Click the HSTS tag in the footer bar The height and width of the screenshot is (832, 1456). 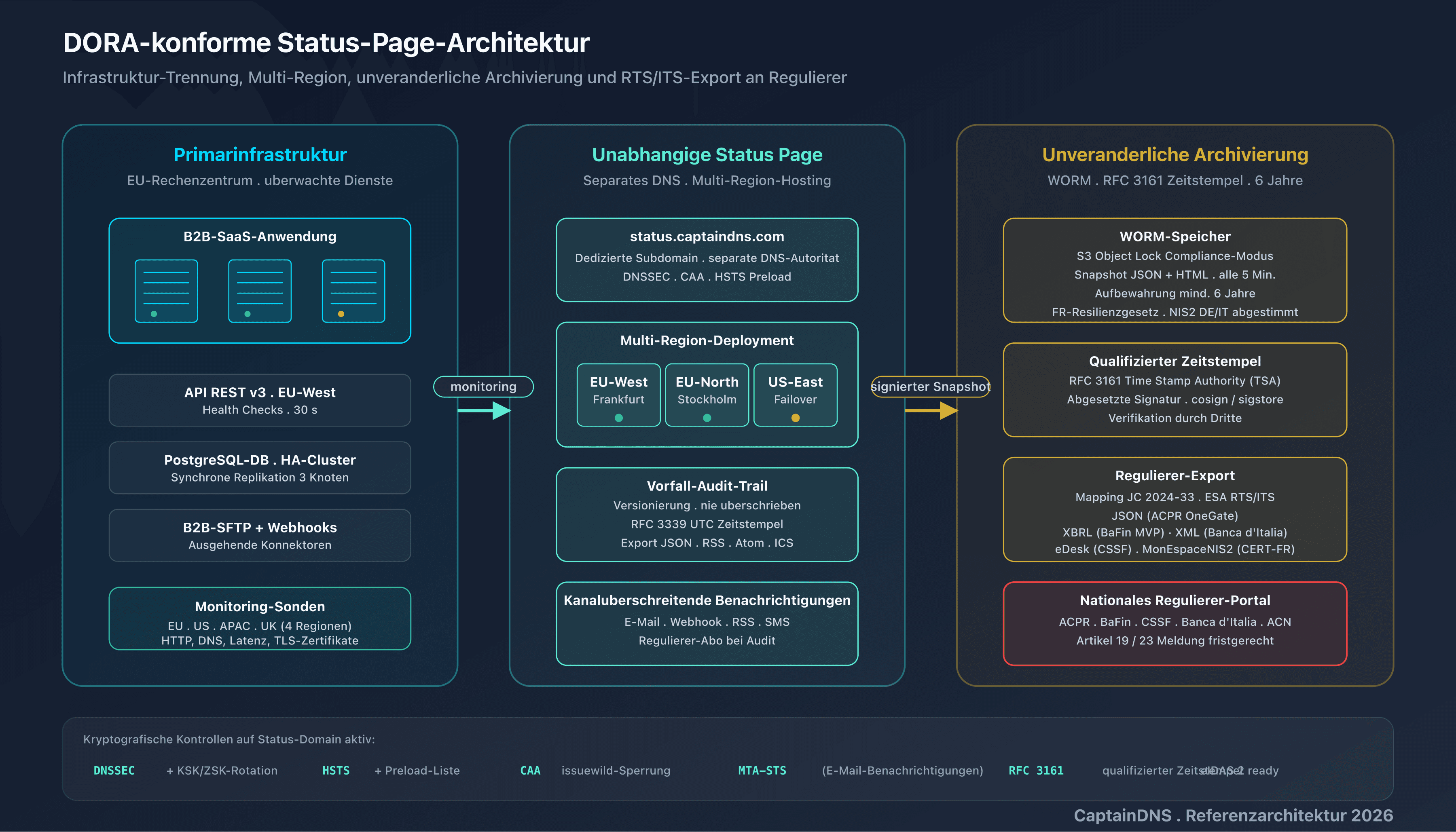(336, 770)
